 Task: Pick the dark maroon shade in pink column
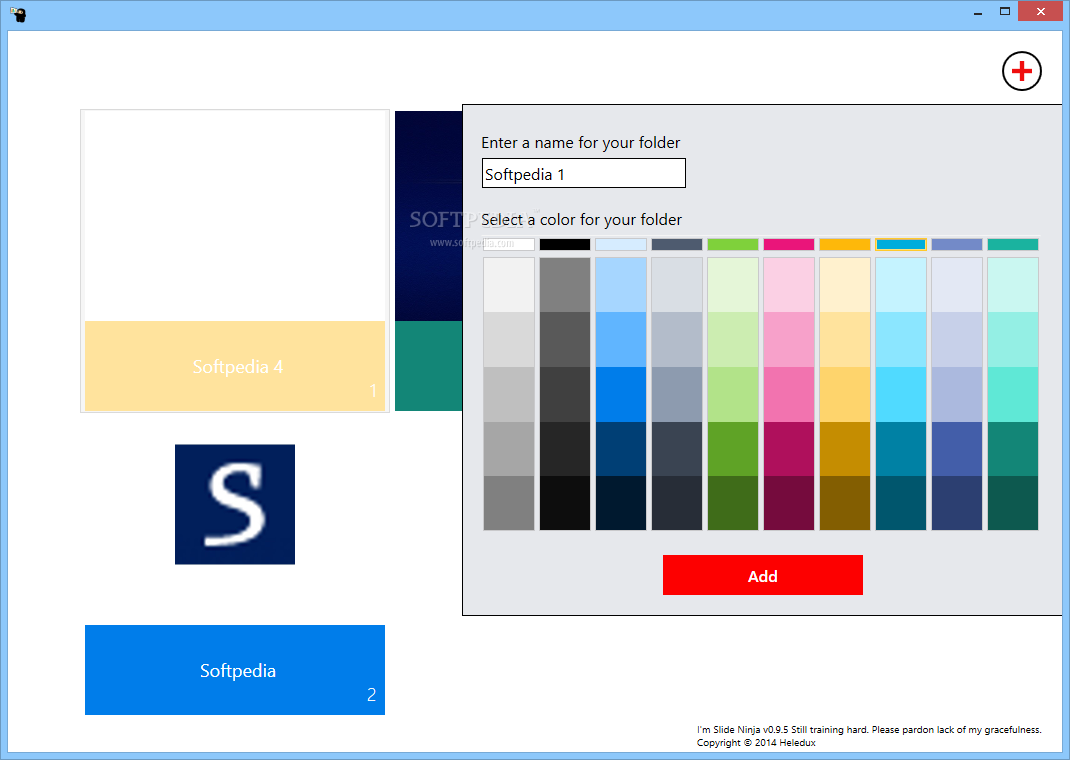[789, 503]
